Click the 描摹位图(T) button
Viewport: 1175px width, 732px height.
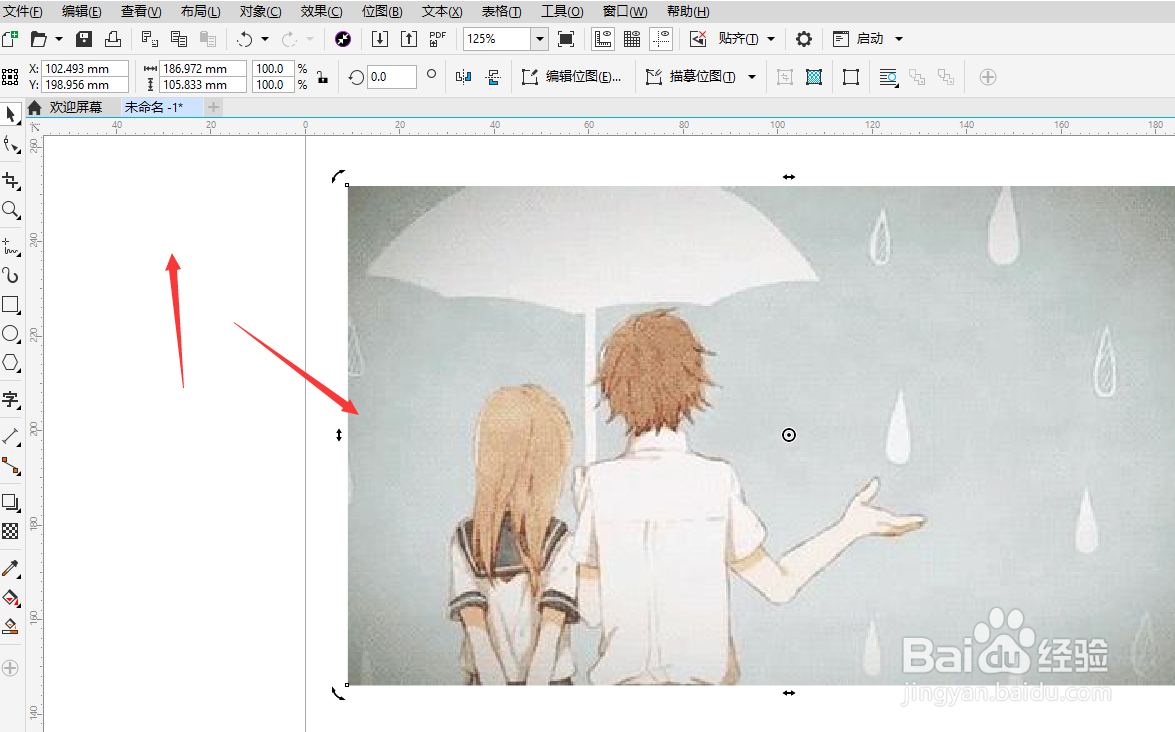point(691,76)
